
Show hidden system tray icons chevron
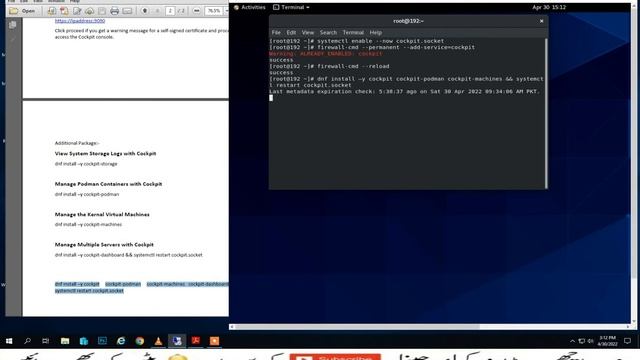tap(572, 341)
